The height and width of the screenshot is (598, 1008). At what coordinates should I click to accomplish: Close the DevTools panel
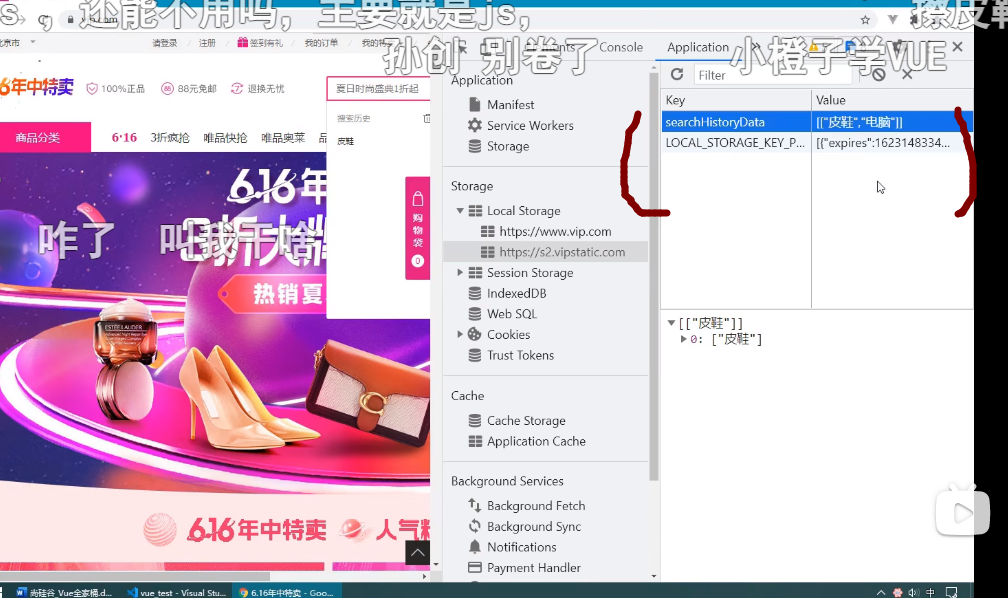pyautogui.click(x=958, y=47)
